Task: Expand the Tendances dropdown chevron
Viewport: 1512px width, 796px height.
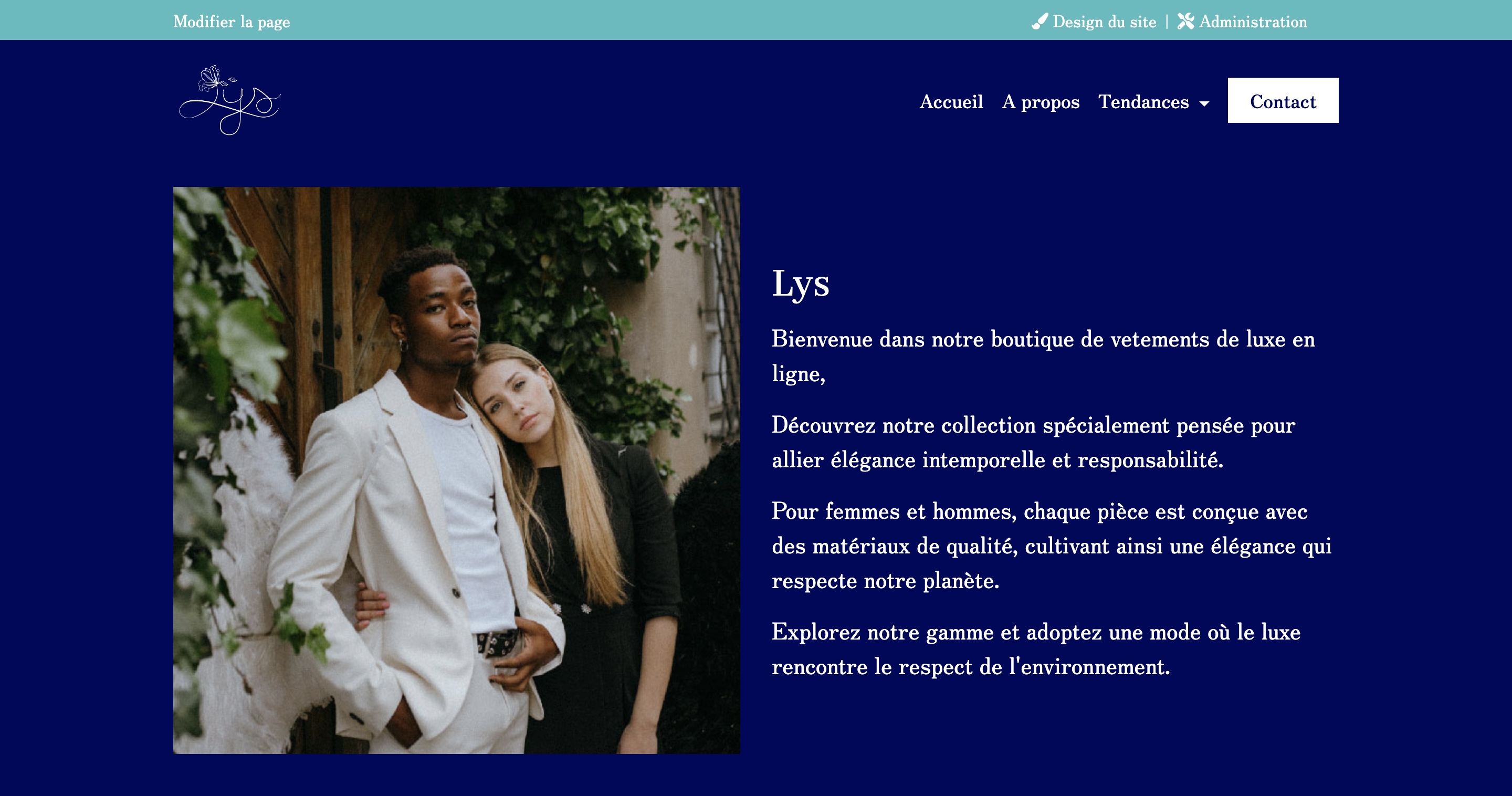Action: click(1204, 104)
